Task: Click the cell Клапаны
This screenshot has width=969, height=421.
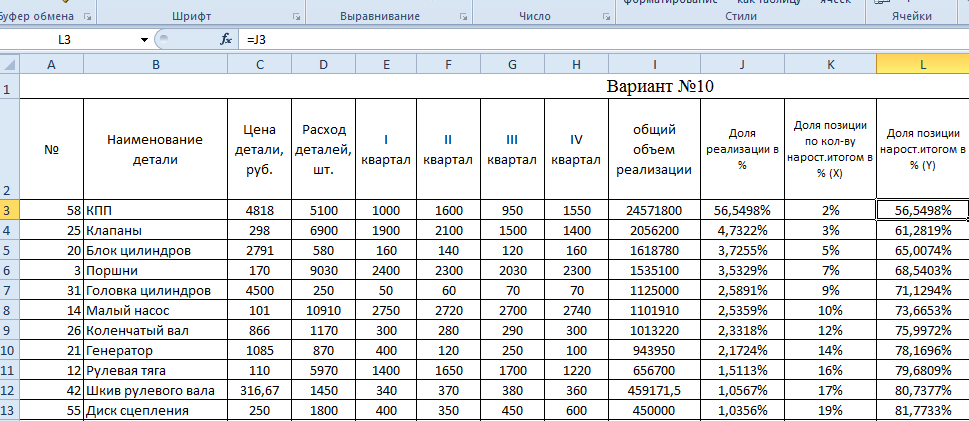Action: (x=155, y=231)
